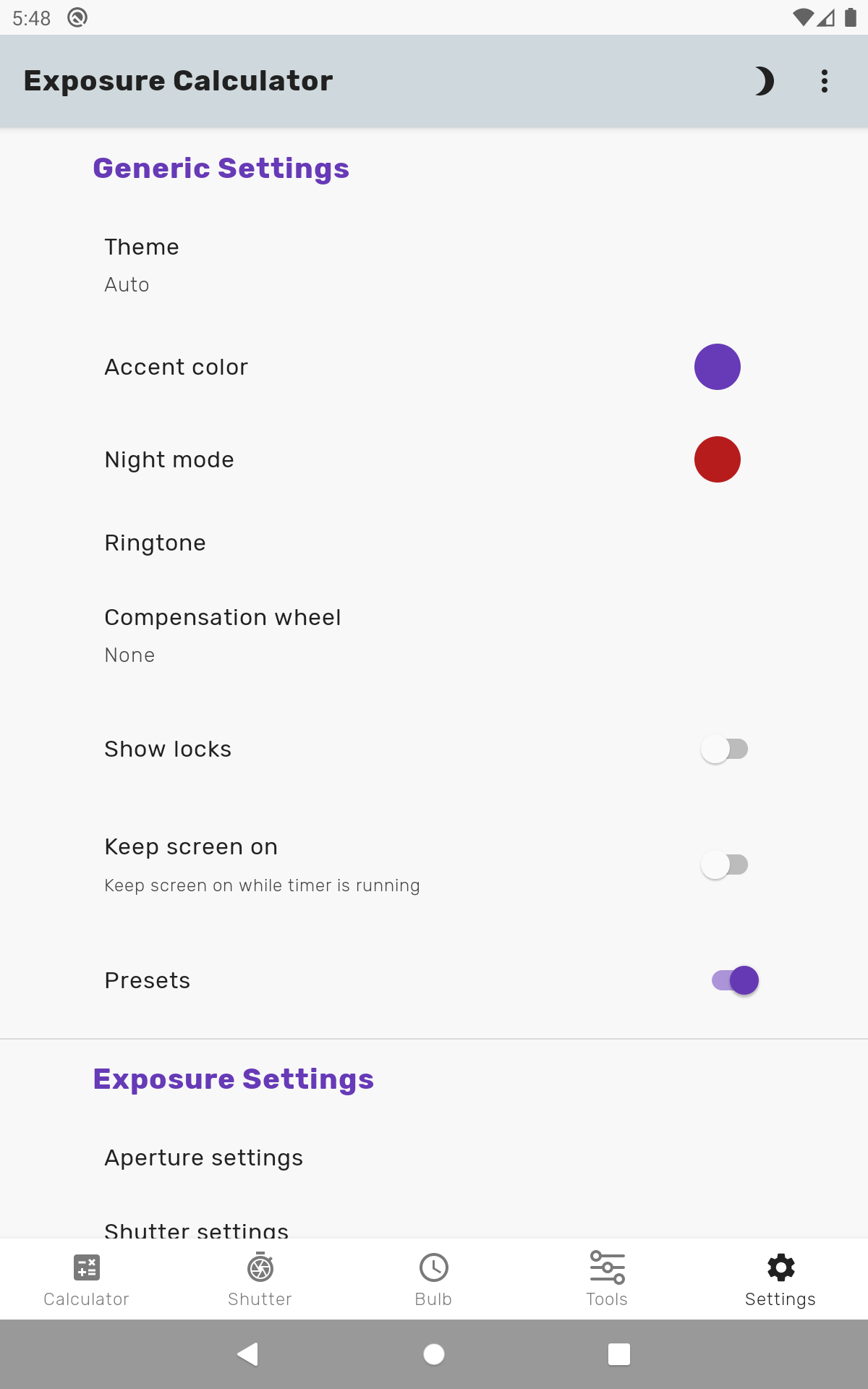Enable the Show locks switch
The height and width of the screenshot is (1389, 868).
coord(725,749)
